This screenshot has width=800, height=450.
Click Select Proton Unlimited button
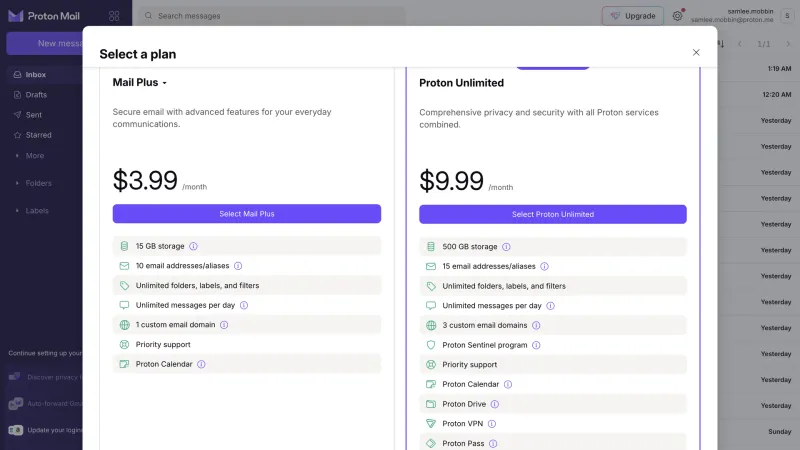click(x=553, y=214)
